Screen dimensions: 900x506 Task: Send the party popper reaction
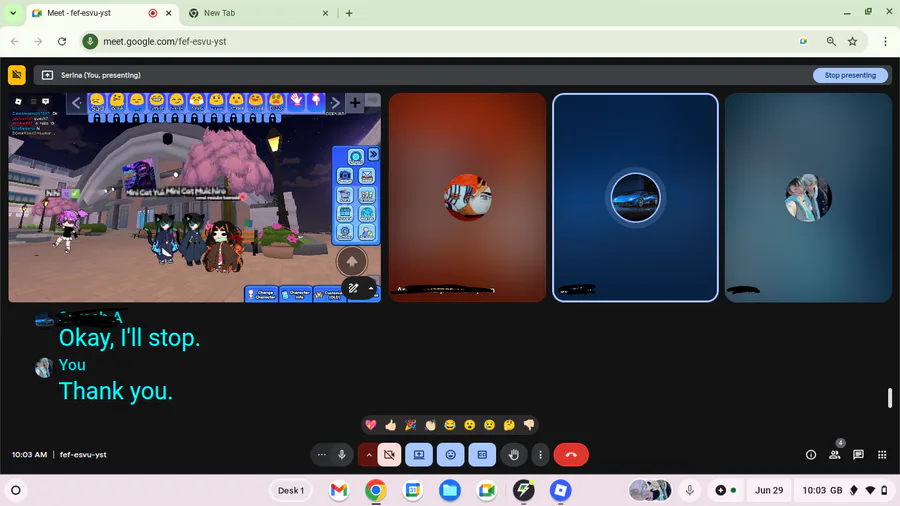click(x=410, y=425)
